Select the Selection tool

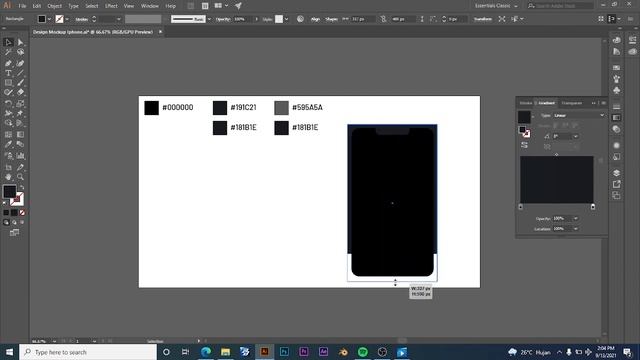click(8, 42)
